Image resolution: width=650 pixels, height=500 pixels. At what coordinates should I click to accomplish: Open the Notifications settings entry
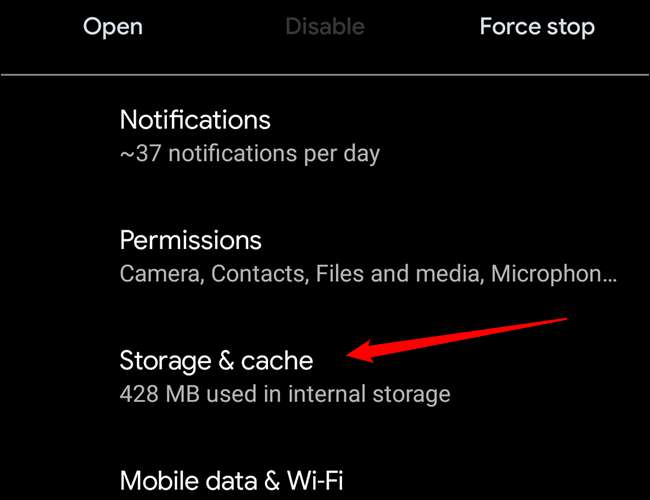[195, 120]
